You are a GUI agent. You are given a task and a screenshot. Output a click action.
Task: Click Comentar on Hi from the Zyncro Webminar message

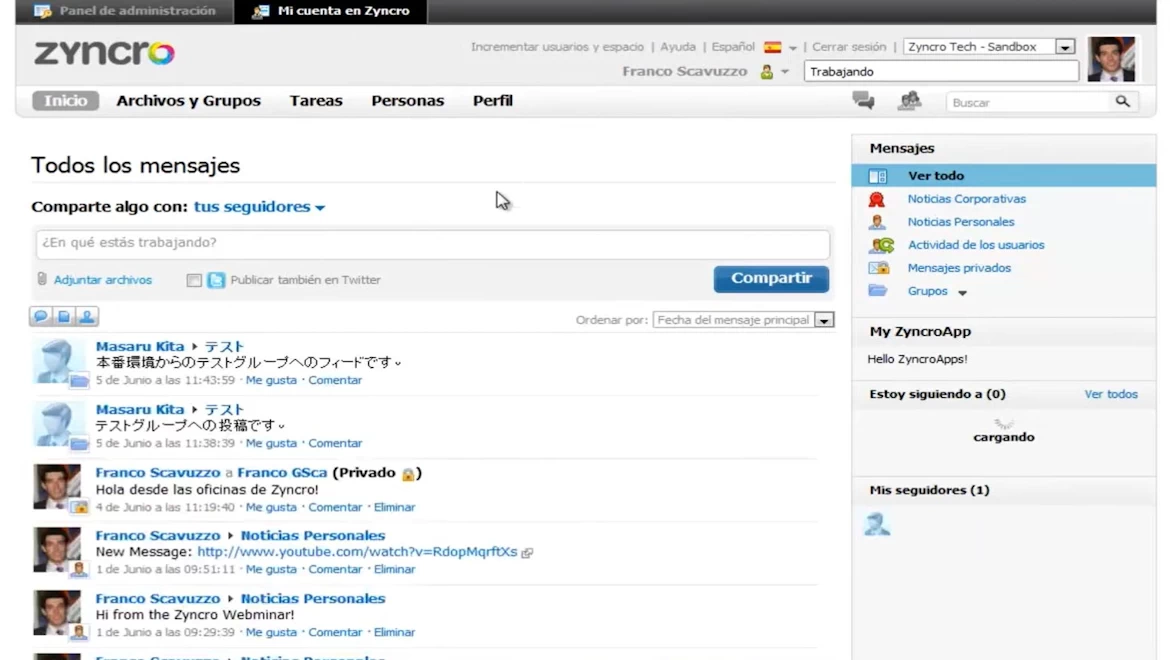point(335,632)
